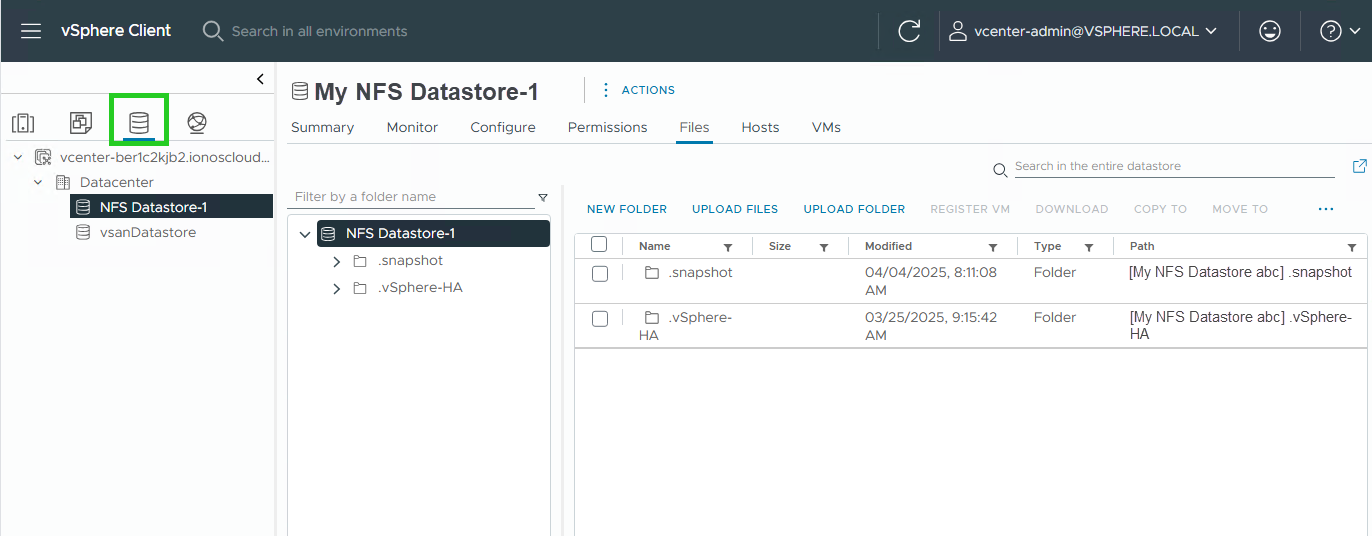Switch to Hosts and Clusters inventory view

23,123
